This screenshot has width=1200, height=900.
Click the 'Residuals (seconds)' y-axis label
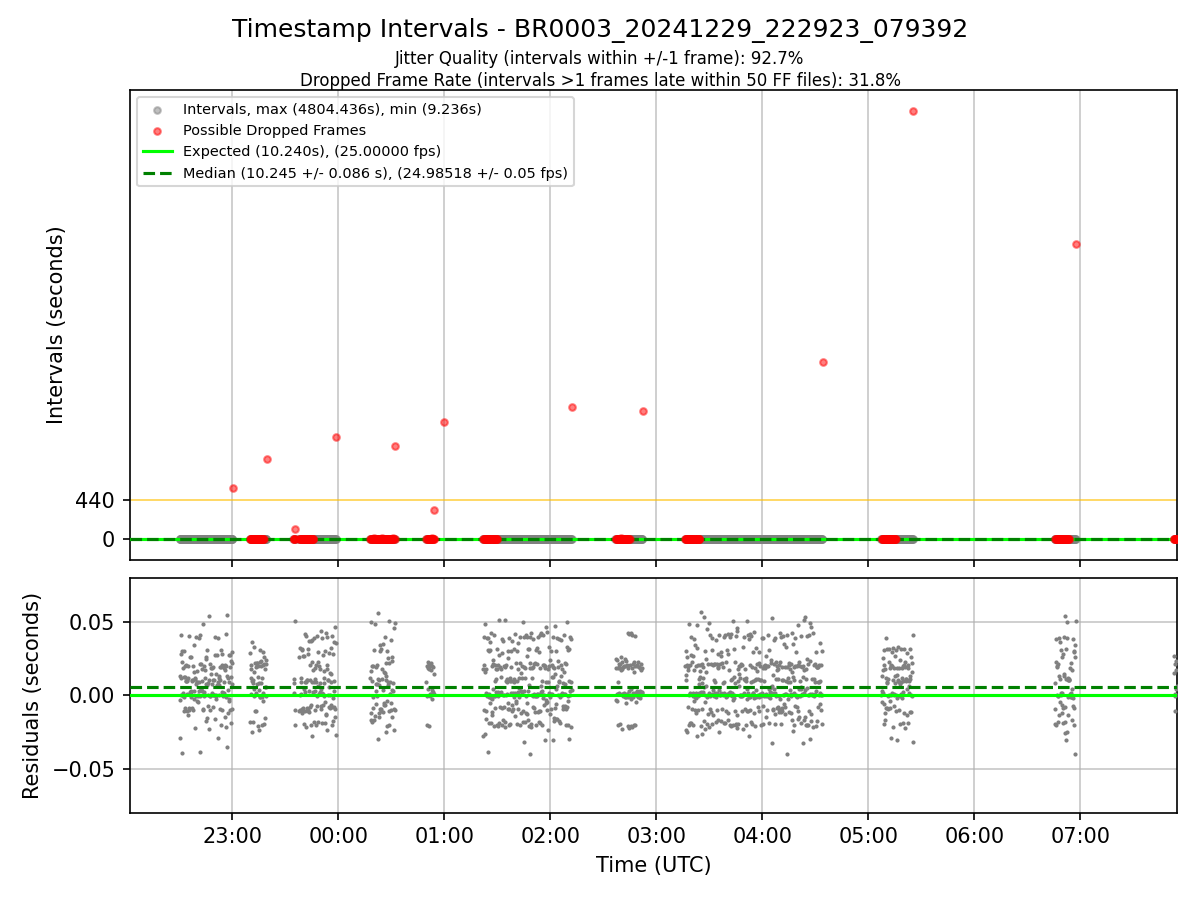coord(32,696)
